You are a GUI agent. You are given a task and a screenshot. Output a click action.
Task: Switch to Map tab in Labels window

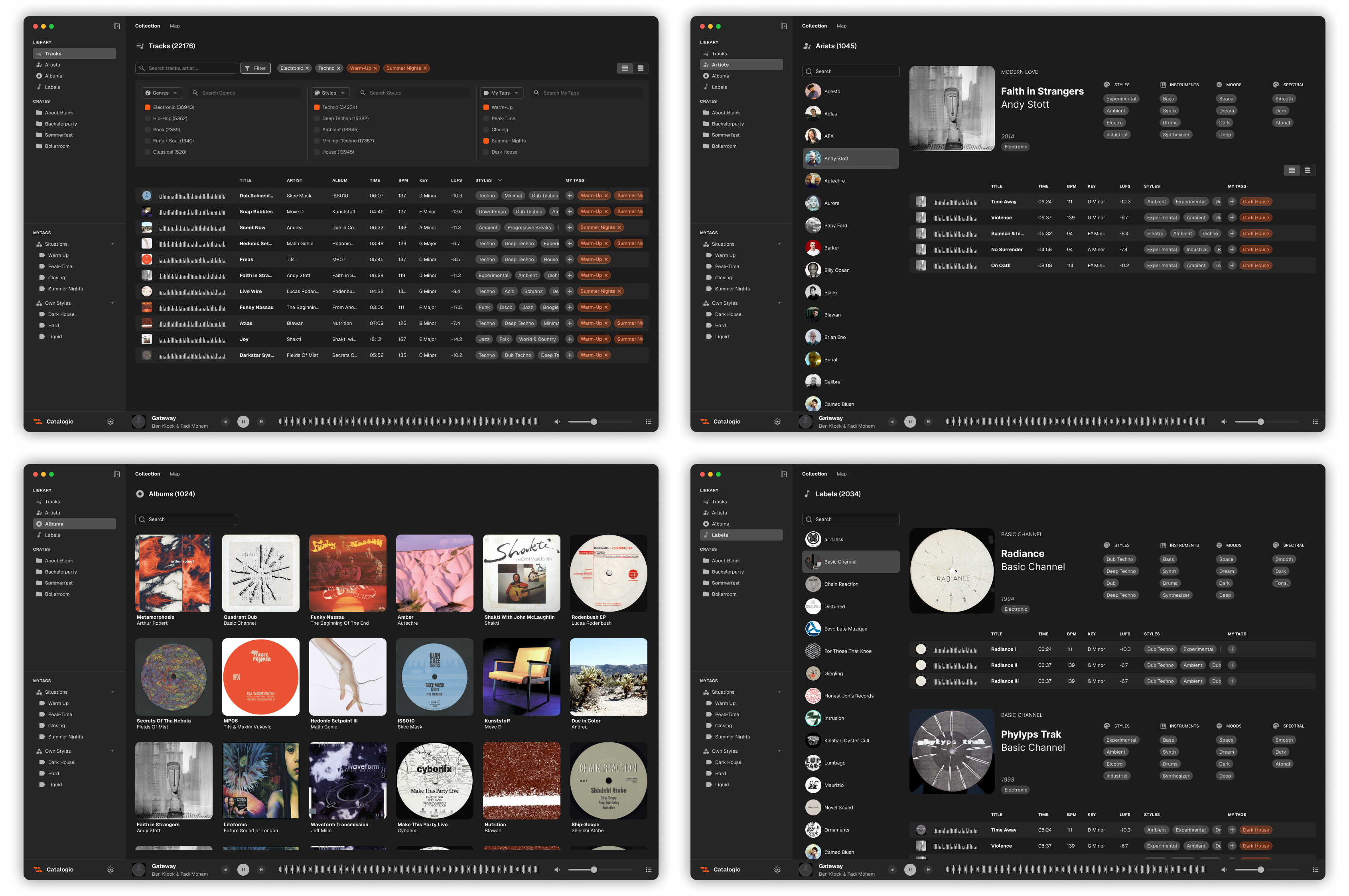pyautogui.click(x=842, y=474)
